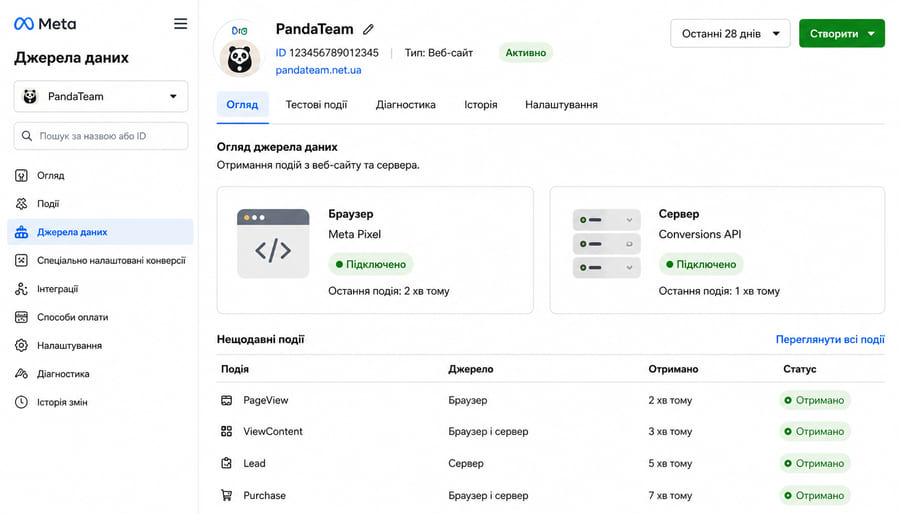Click the Історія змін clock icon
900x514 pixels.
pos(21,402)
